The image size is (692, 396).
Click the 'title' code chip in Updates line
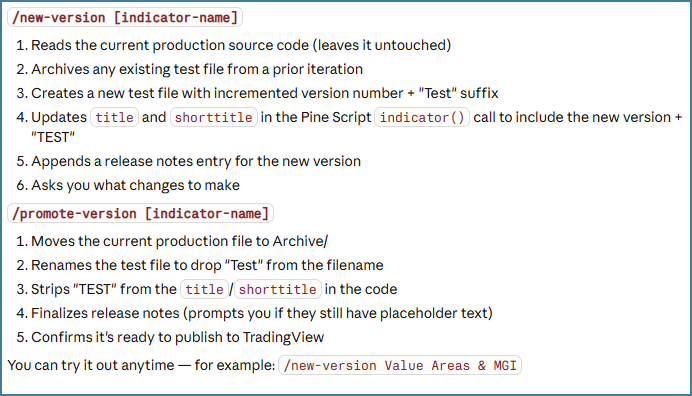(114, 117)
